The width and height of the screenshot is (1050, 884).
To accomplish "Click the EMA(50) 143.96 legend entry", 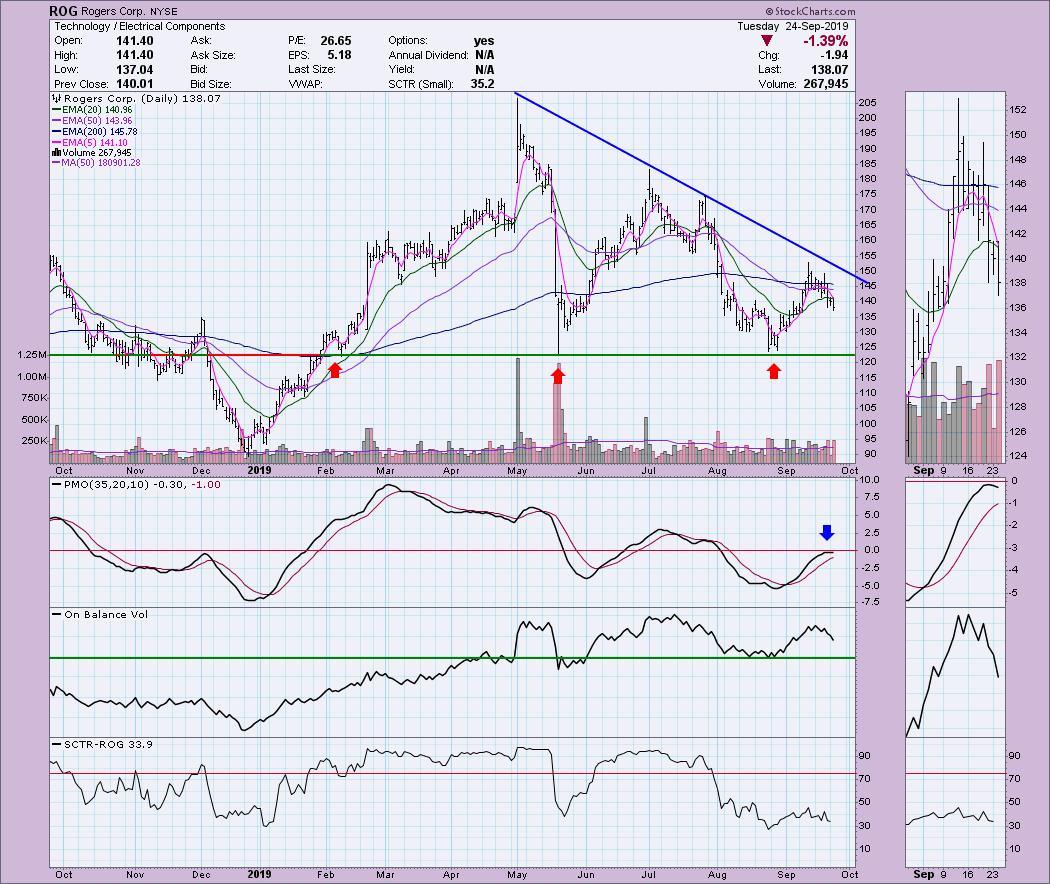I will coord(92,121).
